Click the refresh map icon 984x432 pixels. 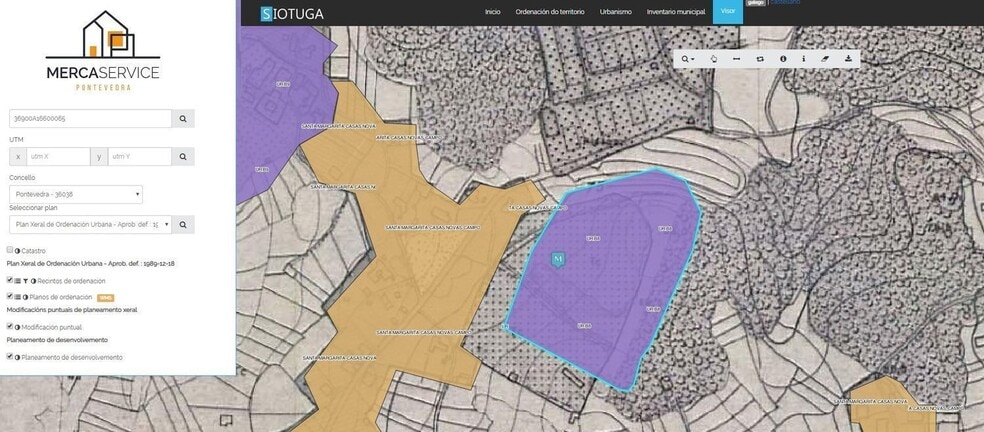(x=760, y=59)
